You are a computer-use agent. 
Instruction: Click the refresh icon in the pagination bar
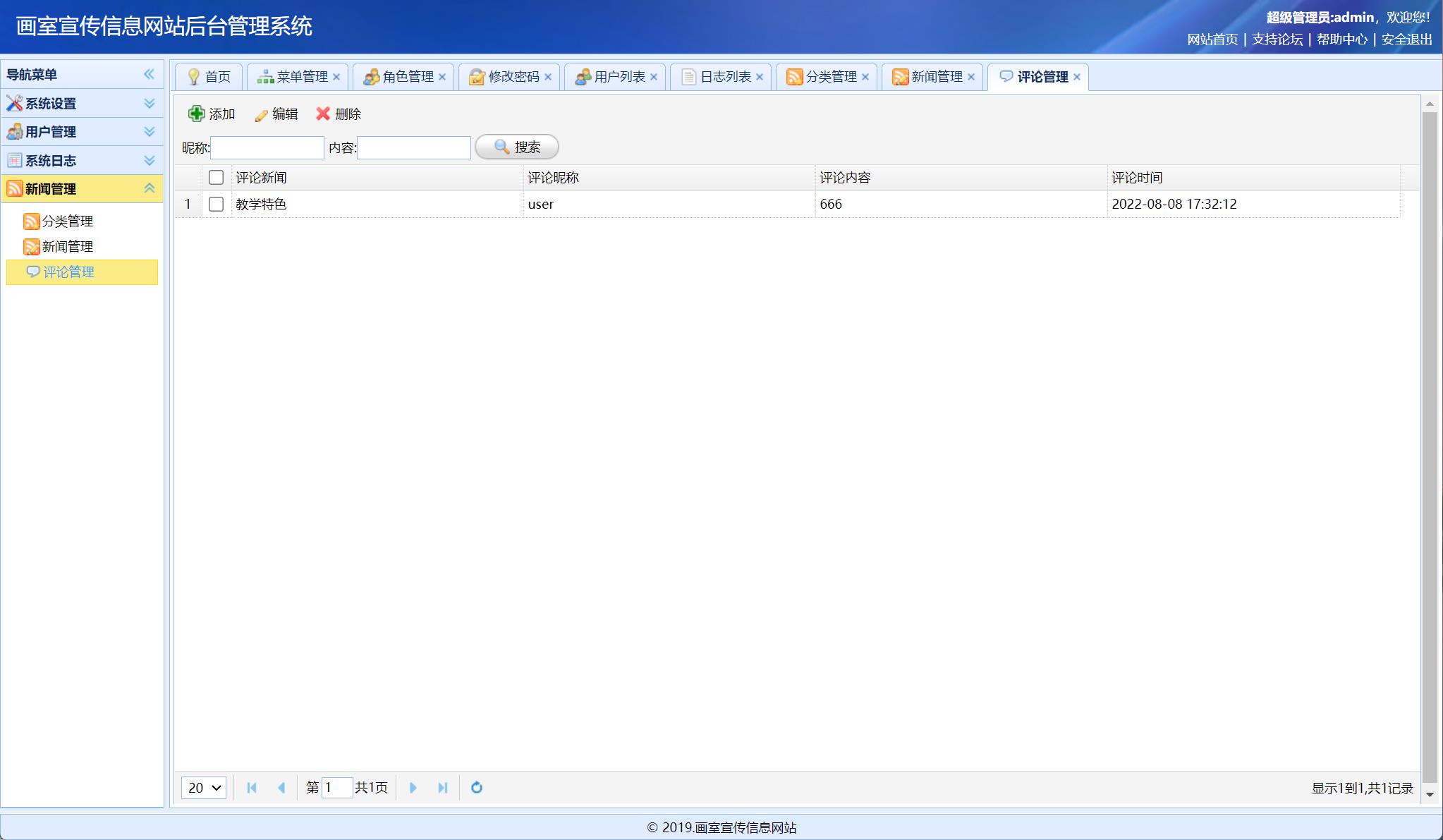coord(477,787)
